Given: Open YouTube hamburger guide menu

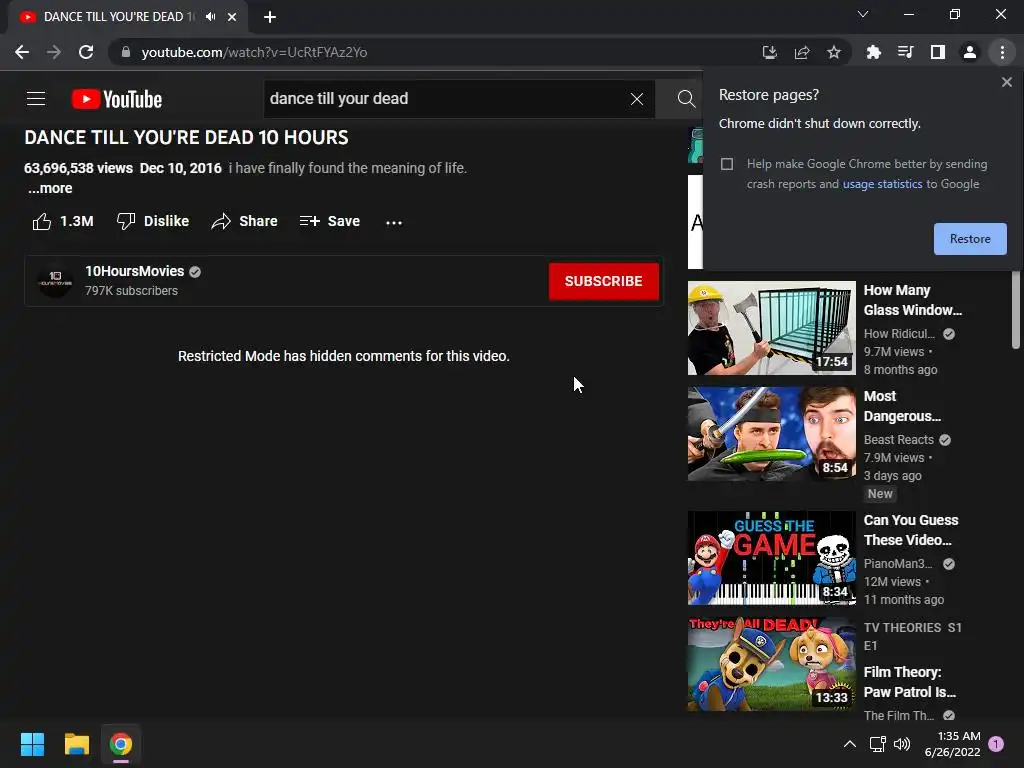Looking at the screenshot, I should point(36,99).
